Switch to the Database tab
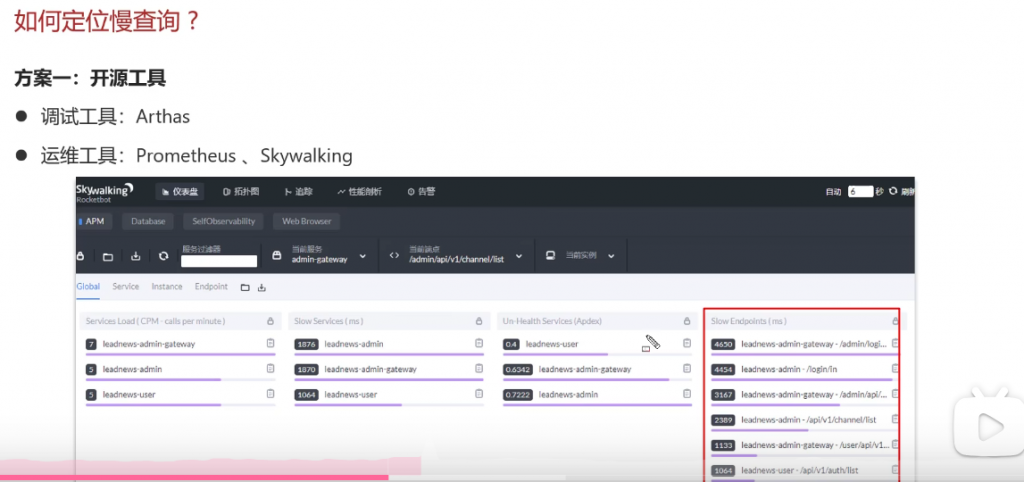 (x=148, y=221)
